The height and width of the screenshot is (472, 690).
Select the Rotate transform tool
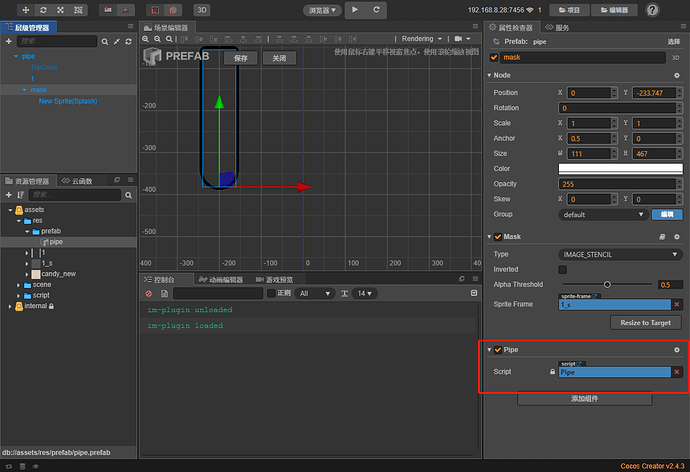pyautogui.click(x=43, y=10)
